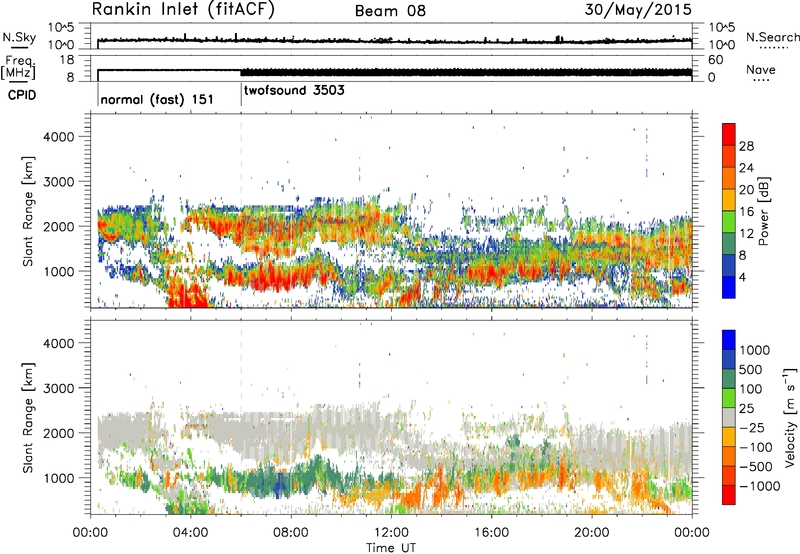Screen dimensions: 800x554
Task: Click the date '30/May/2015'
Action: [x=638, y=10]
